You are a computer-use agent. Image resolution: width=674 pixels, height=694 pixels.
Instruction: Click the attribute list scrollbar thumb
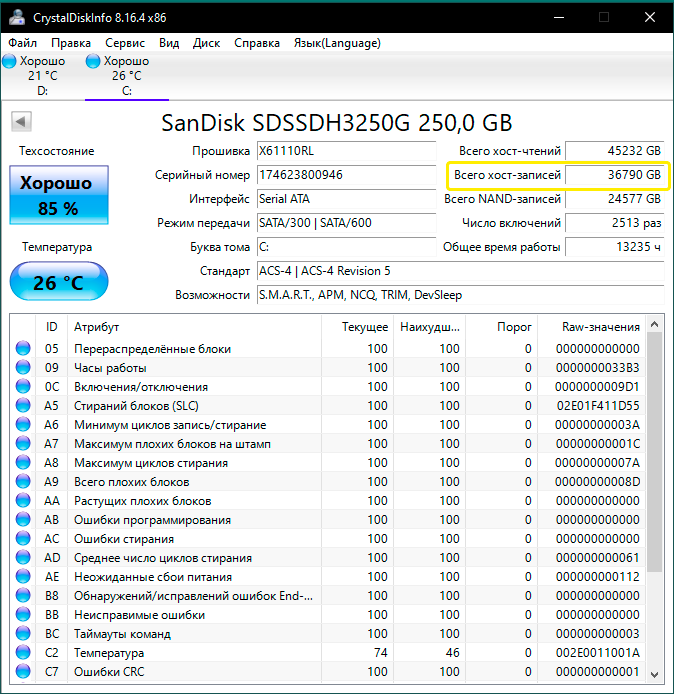[x=655, y=452]
